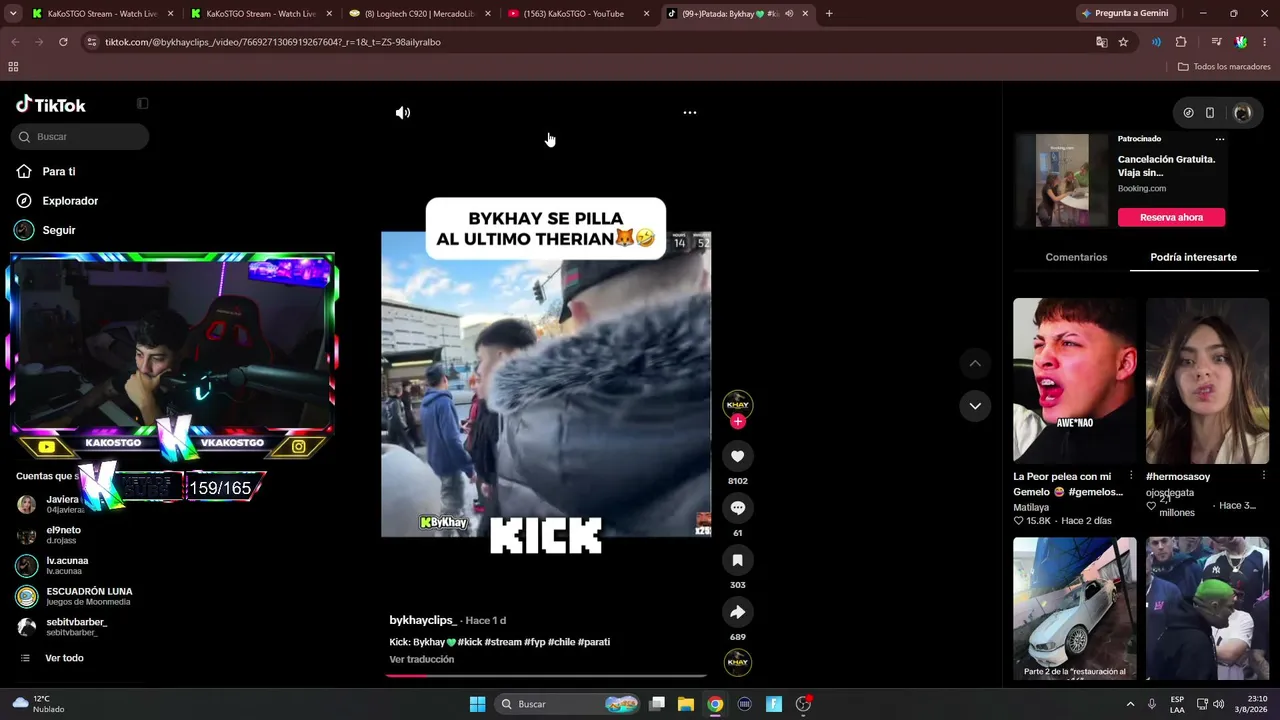Click the TikTok logo
The height and width of the screenshot is (720, 1280).
tap(51, 105)
